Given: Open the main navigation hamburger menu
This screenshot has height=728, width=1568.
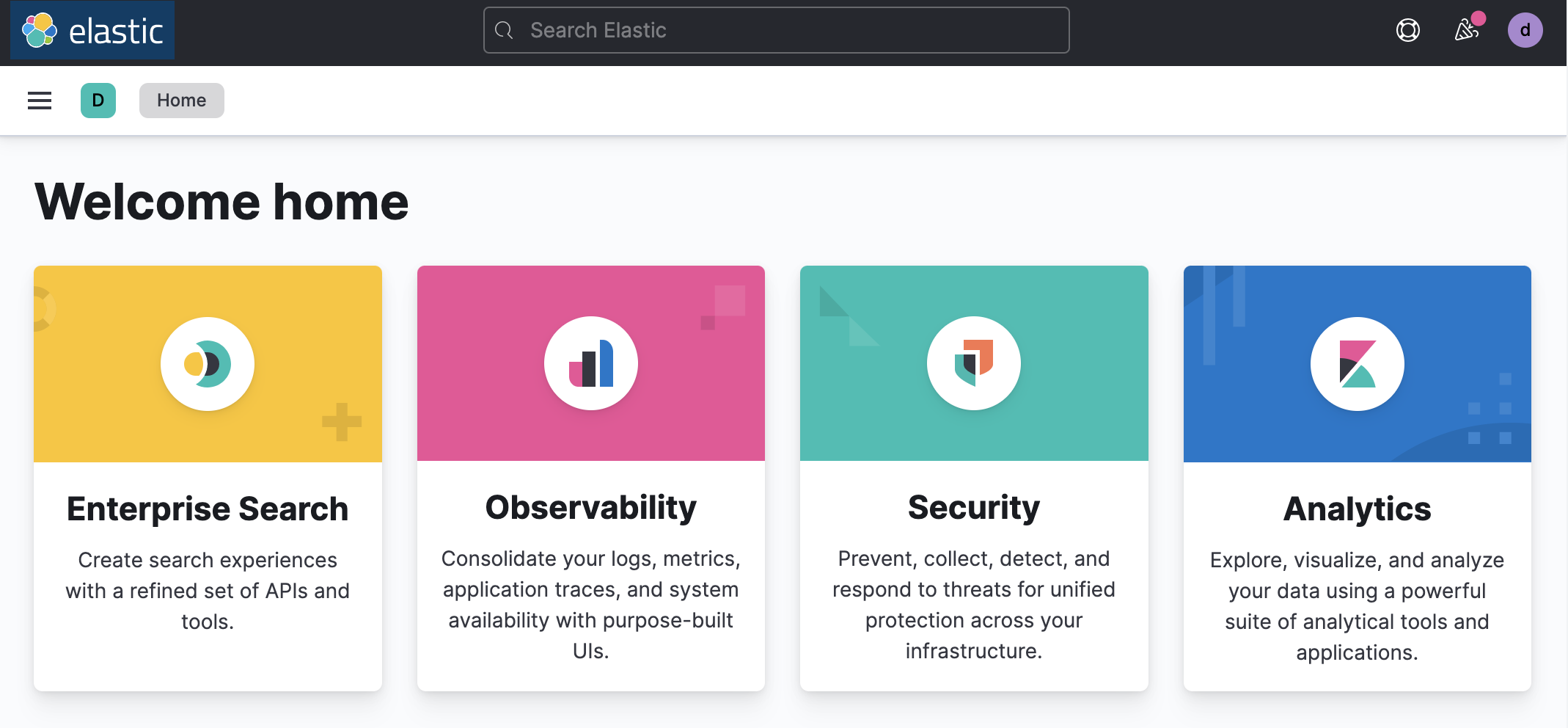Looking at the screenshot, I should [38, 100].
